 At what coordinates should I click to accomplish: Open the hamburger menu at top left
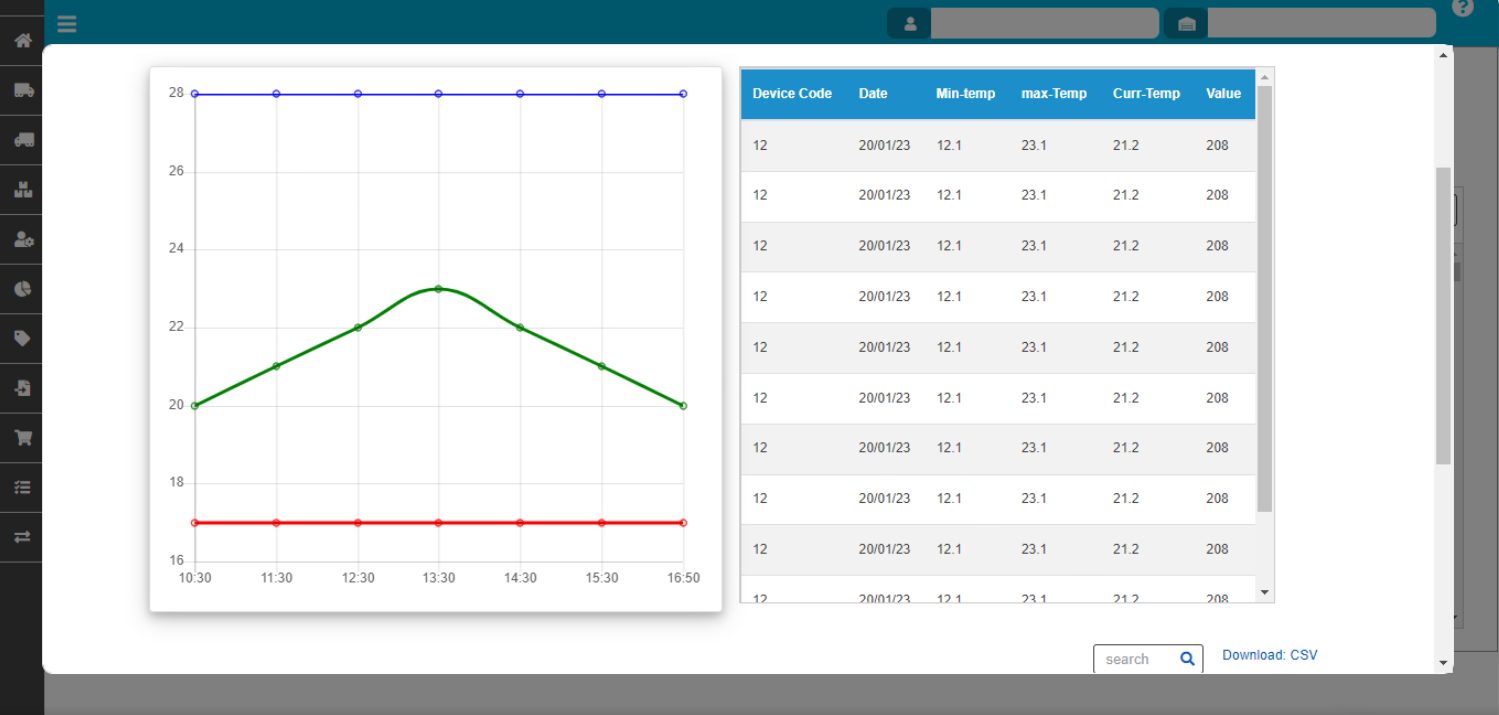67,23
